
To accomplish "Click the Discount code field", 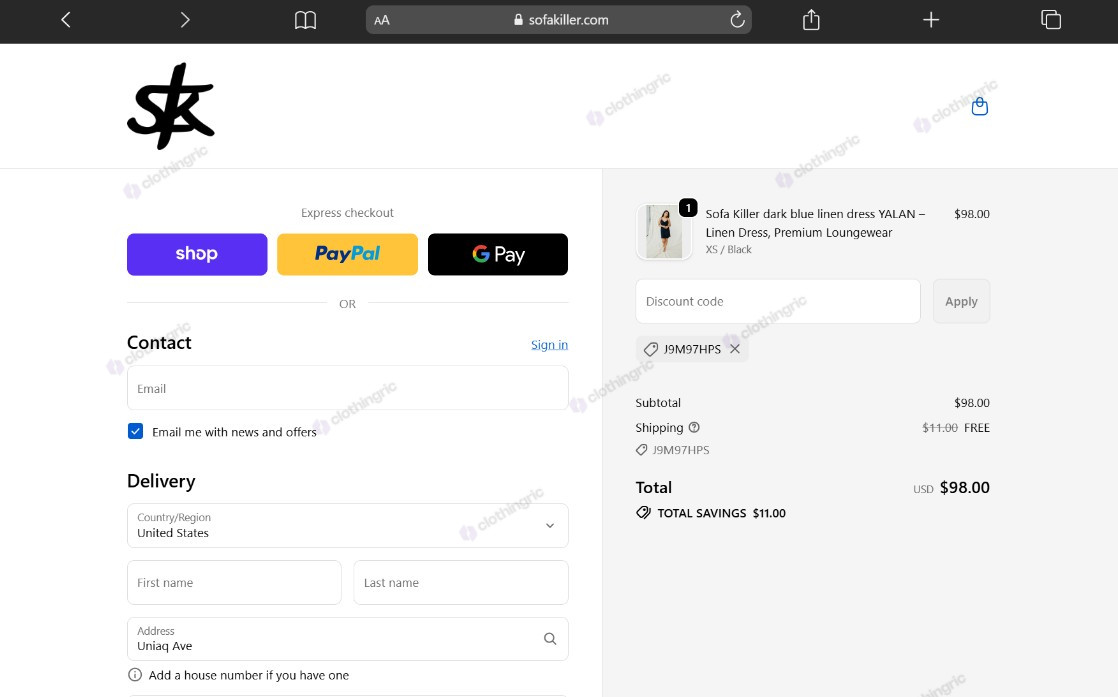I will point(778,301).
